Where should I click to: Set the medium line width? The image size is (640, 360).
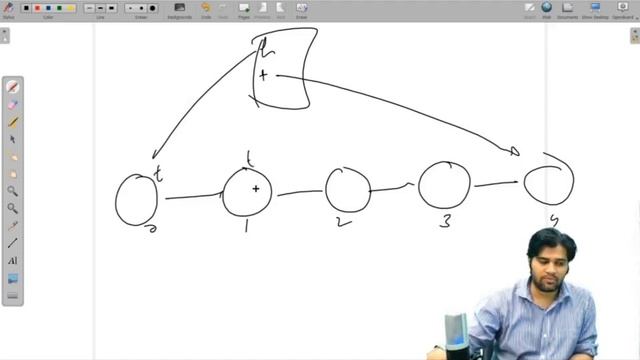[x=100, y=8]
